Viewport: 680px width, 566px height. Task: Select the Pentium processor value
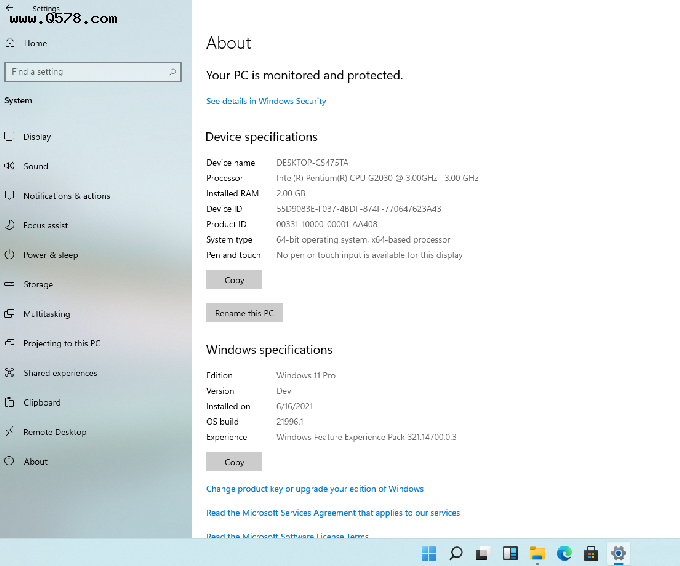(x=377, y=178)
